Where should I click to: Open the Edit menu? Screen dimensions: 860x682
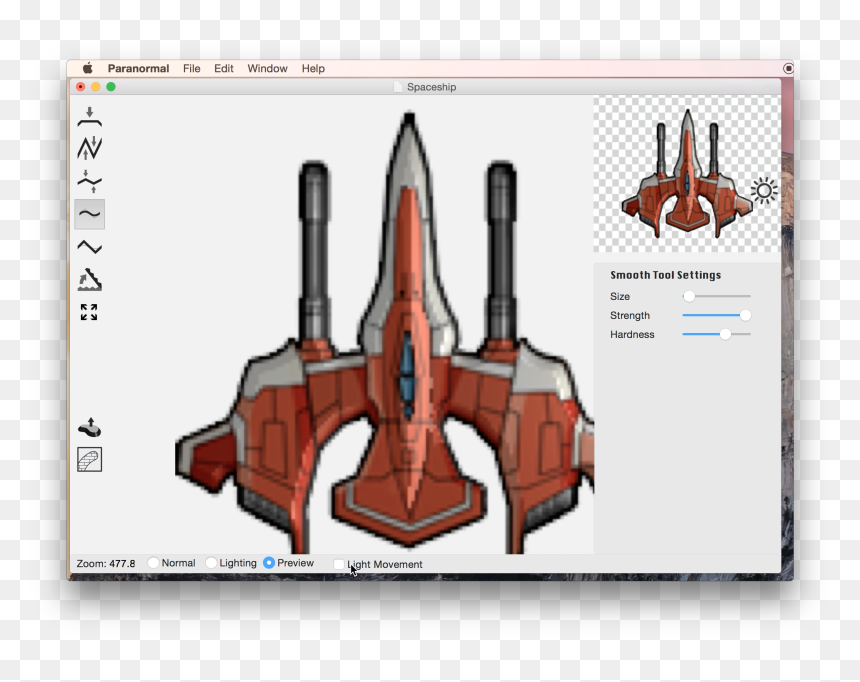coord(224,69)
